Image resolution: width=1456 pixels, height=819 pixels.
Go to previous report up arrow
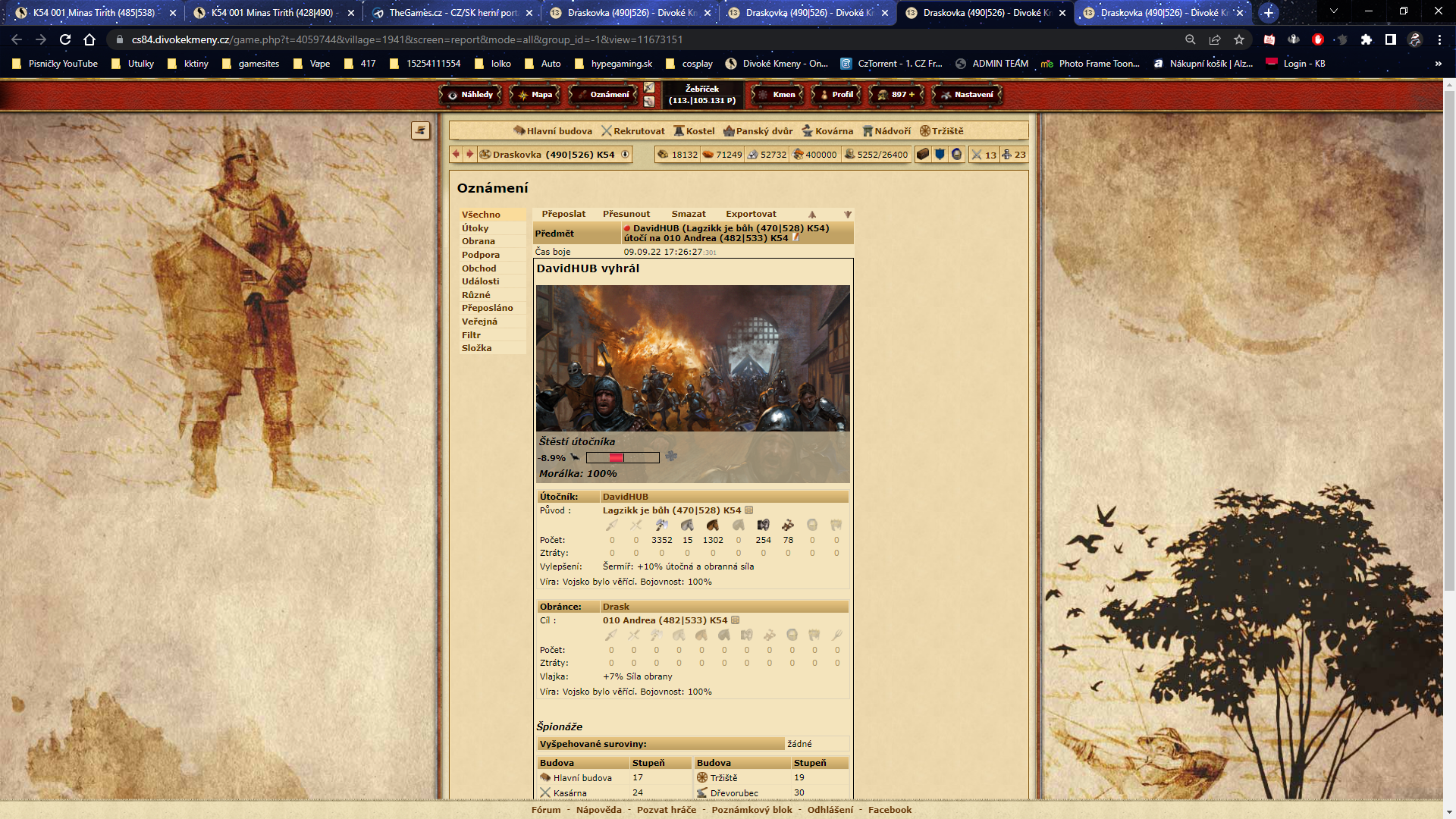pos(812,215)
